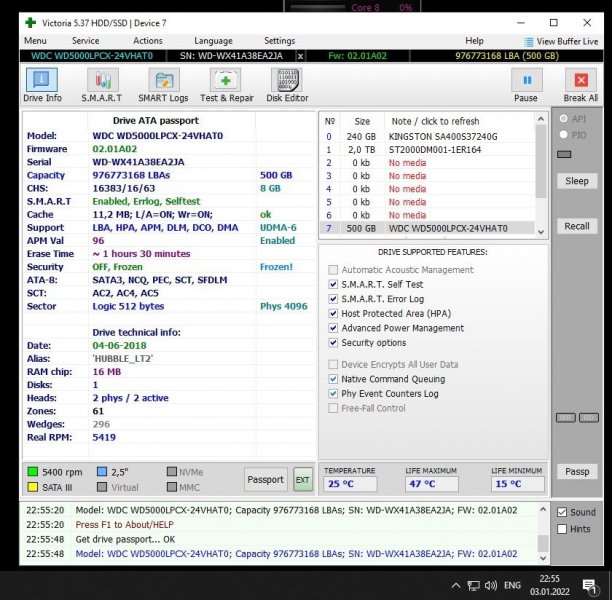Screen dimensions: 612x600
Task: Click the Pause icon button
Action: 525,85
